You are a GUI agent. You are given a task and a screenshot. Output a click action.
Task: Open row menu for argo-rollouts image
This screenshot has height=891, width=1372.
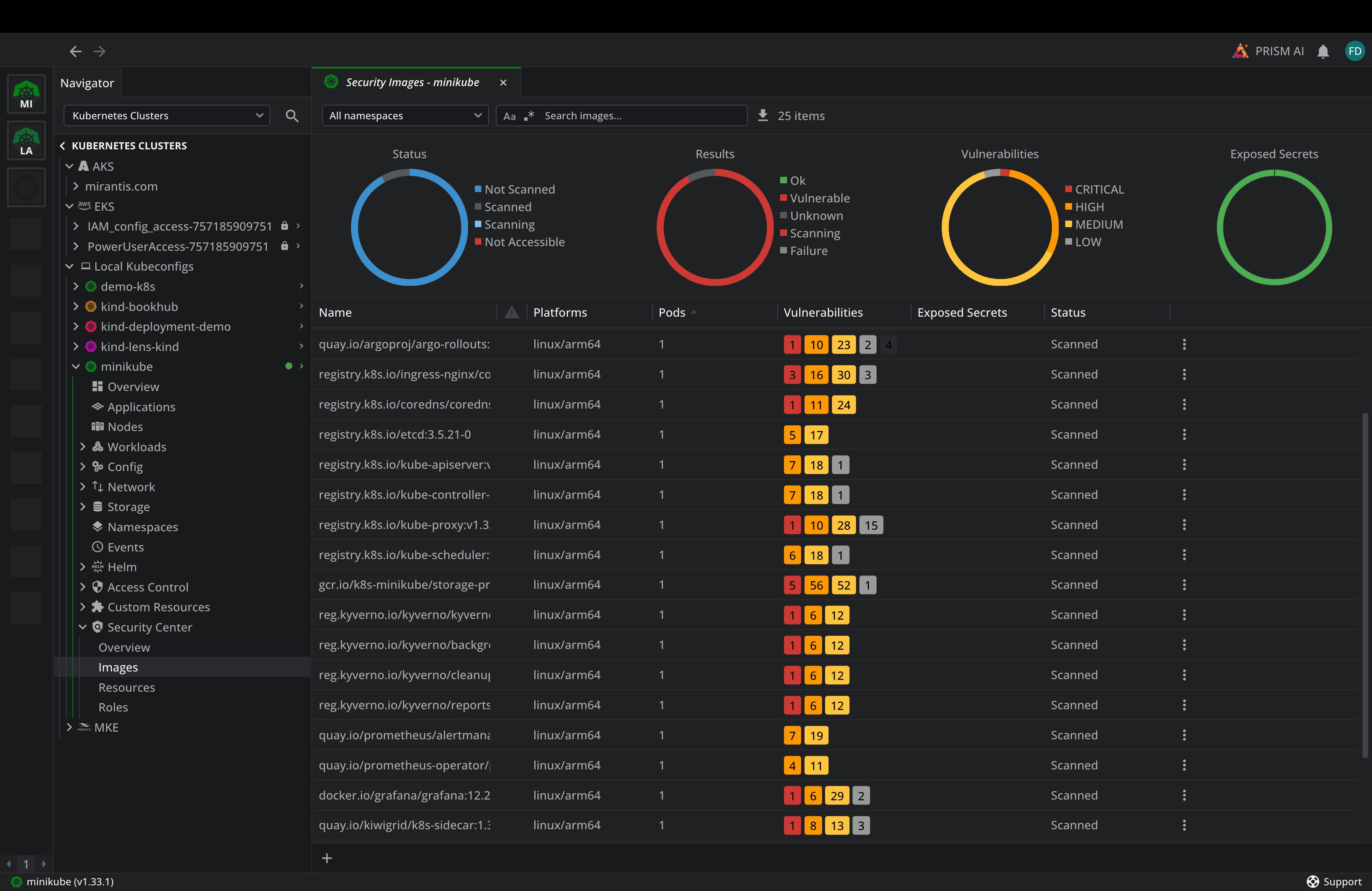click(1184, 344)
